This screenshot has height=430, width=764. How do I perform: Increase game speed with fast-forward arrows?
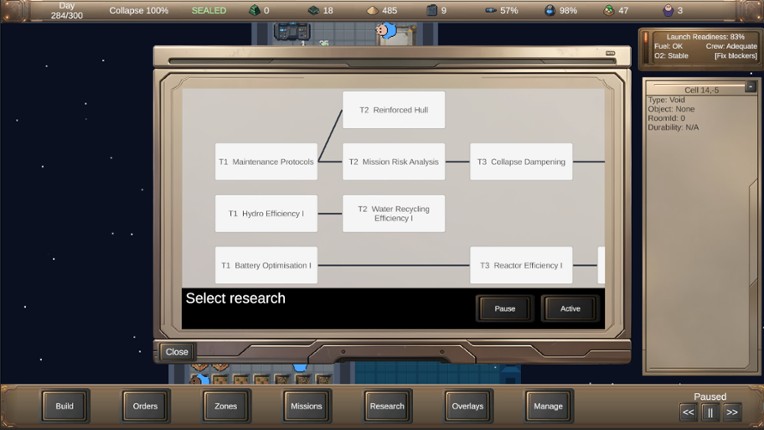(x=732, y=412)
